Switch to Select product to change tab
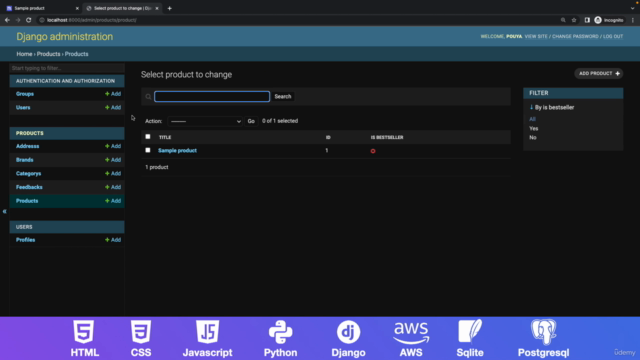 [x=122, y=8]
